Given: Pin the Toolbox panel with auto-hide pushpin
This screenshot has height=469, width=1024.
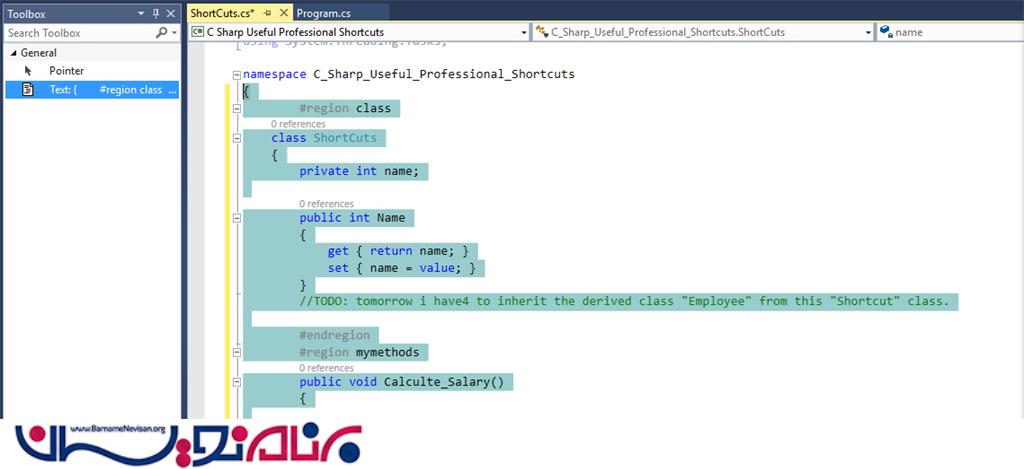Looking at the screenshot, I should [x=156, y=15].
